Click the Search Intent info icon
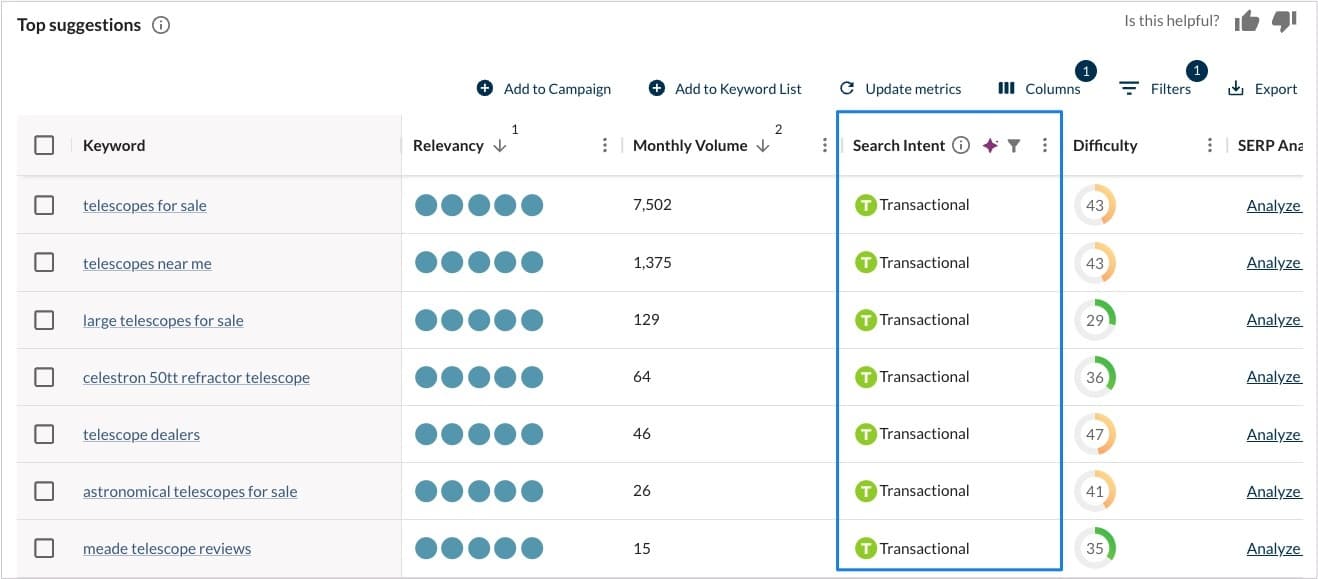The width and height of the screenshot is (1318, 579). click(x=961, y=145)
